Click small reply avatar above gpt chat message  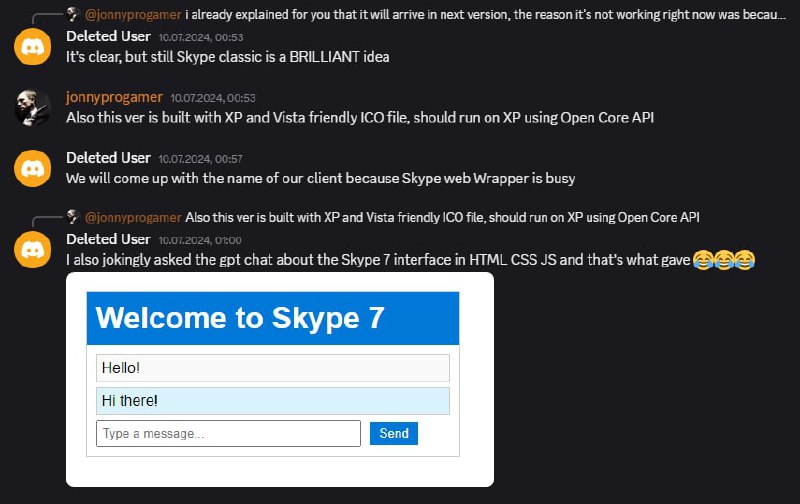[x=73, y=217]
